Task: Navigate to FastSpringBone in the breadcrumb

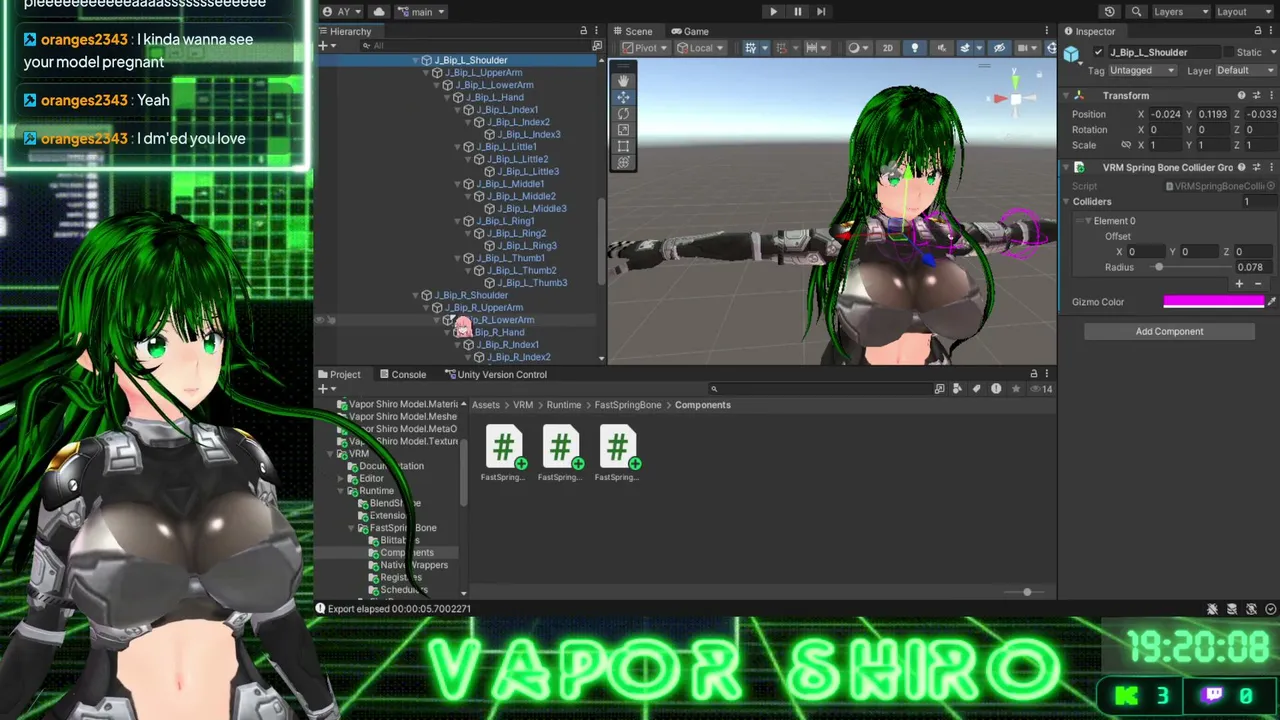Action: pos(628,405)
